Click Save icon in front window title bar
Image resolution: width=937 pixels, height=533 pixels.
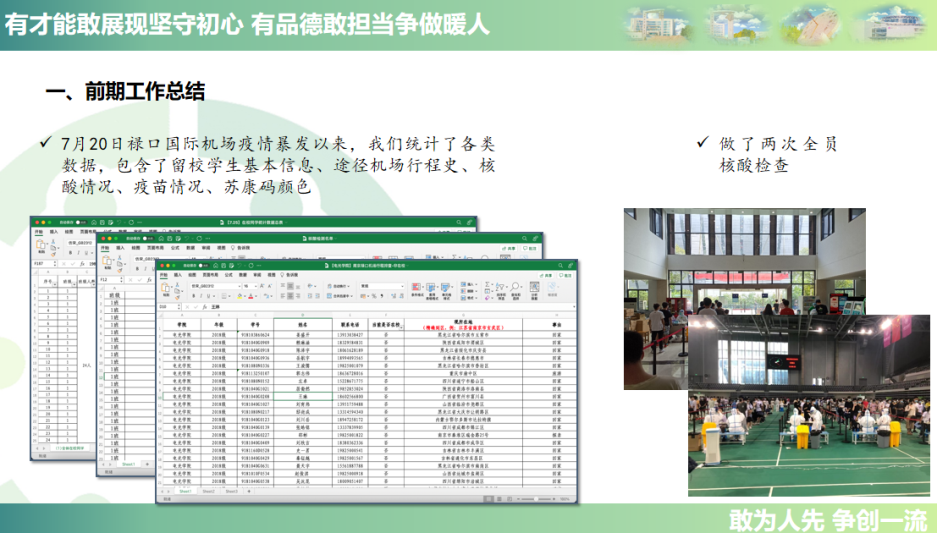[223, 266]
